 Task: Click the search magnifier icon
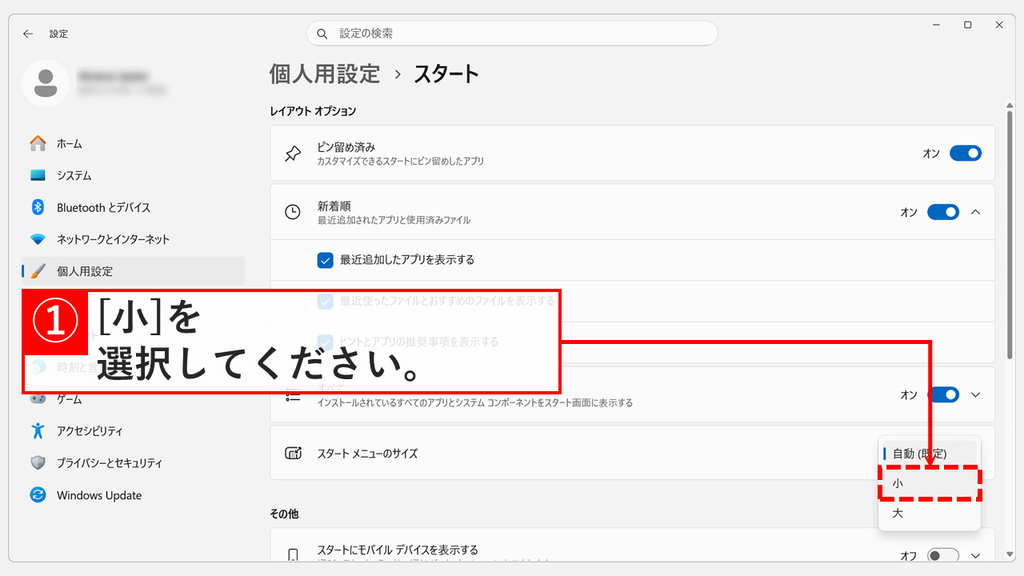click(x=322, y=33)
